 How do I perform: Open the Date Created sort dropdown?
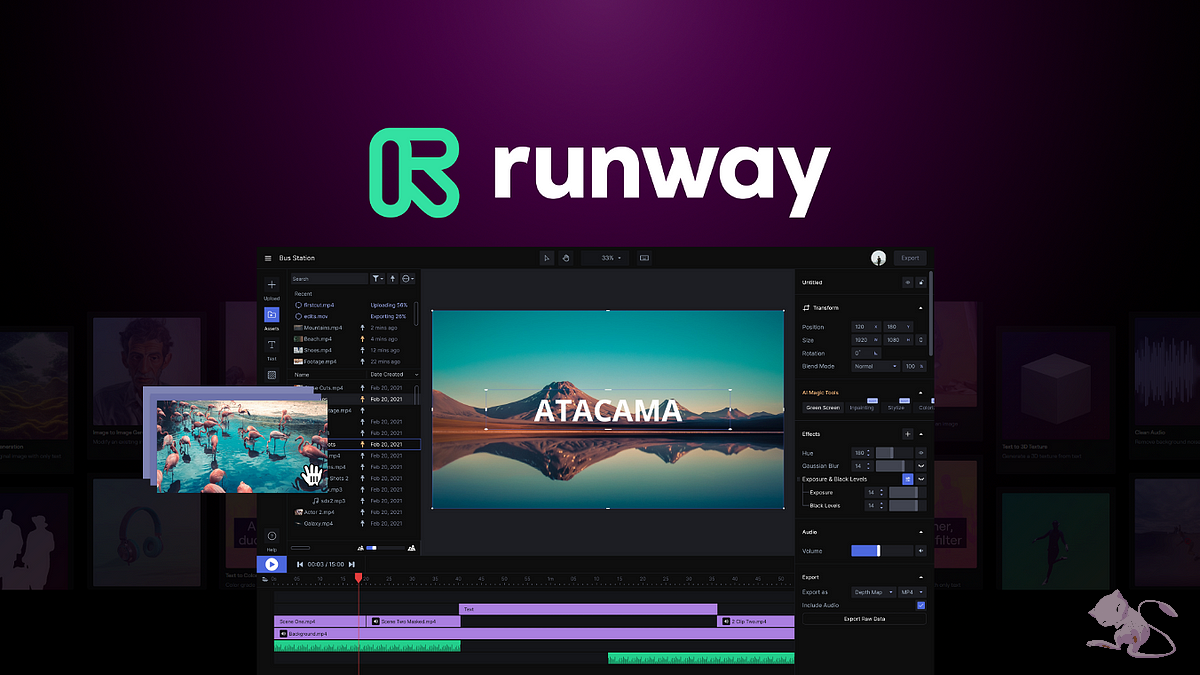(394, 374)
